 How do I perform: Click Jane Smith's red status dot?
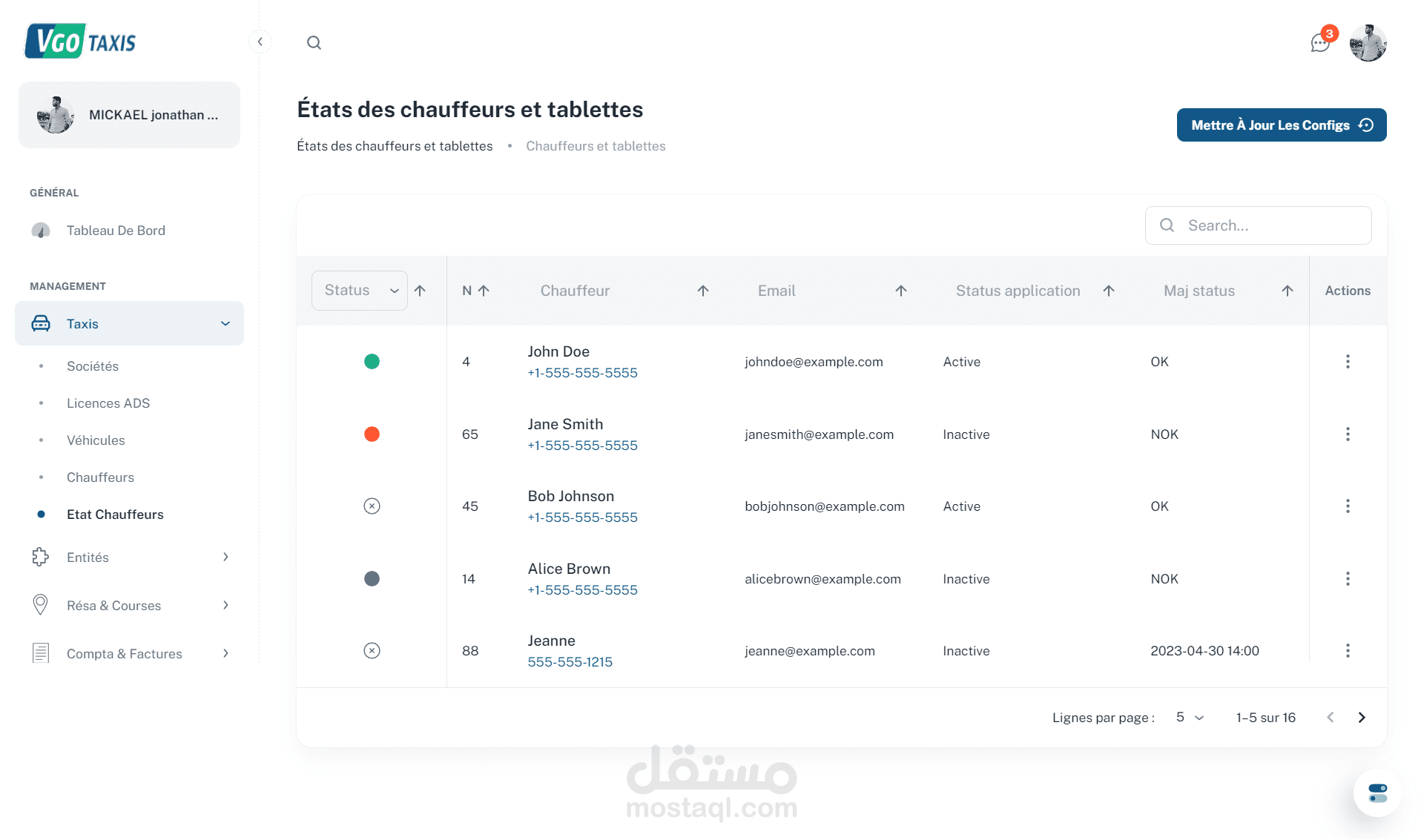(x=372, y=434)
